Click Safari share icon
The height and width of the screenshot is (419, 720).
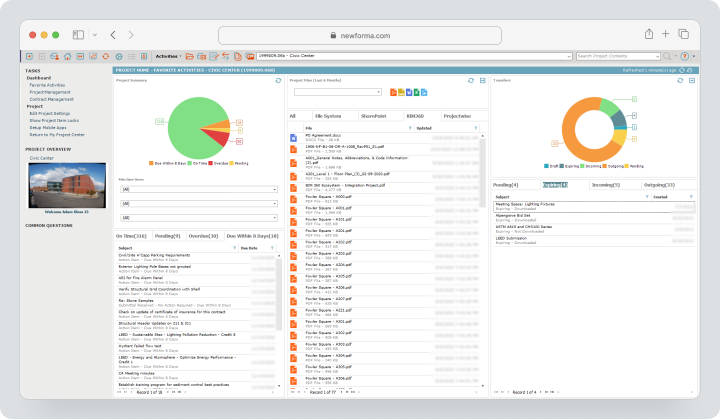(x=649, y=34)
